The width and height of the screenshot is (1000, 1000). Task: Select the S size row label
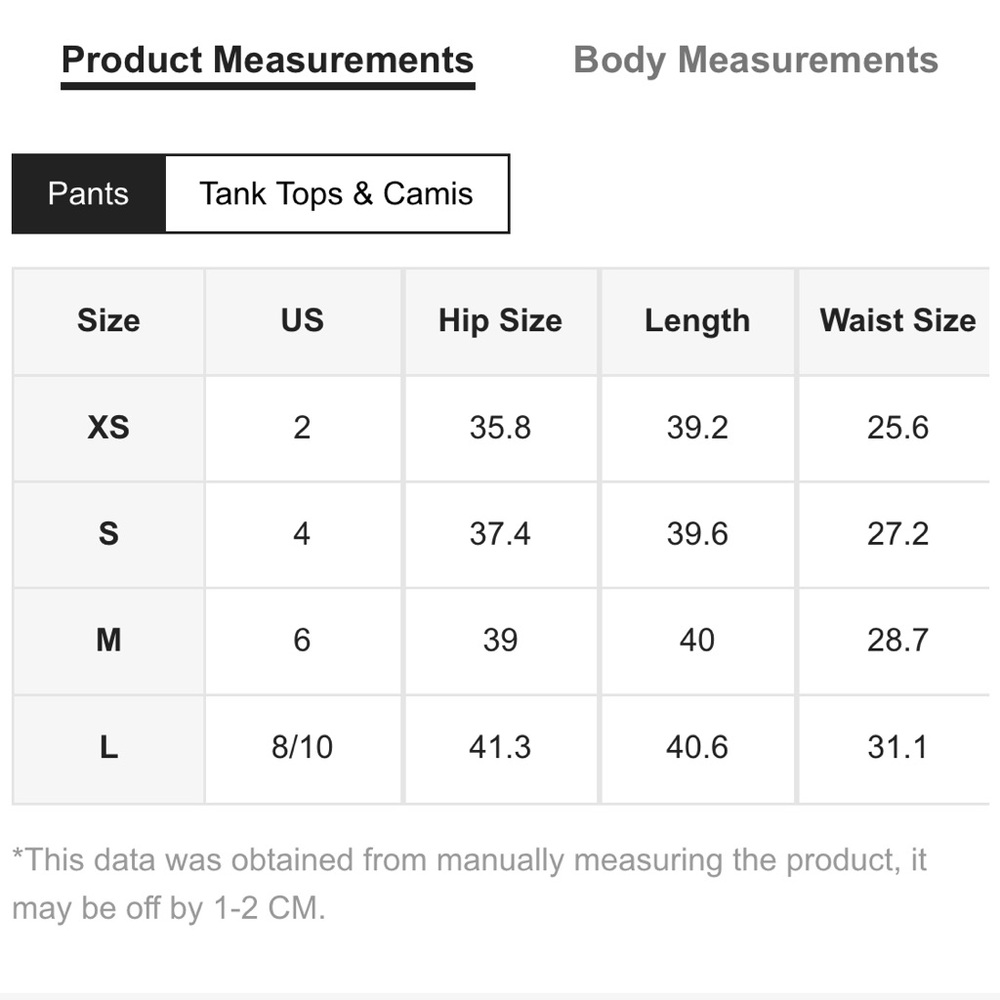[108, 534]
